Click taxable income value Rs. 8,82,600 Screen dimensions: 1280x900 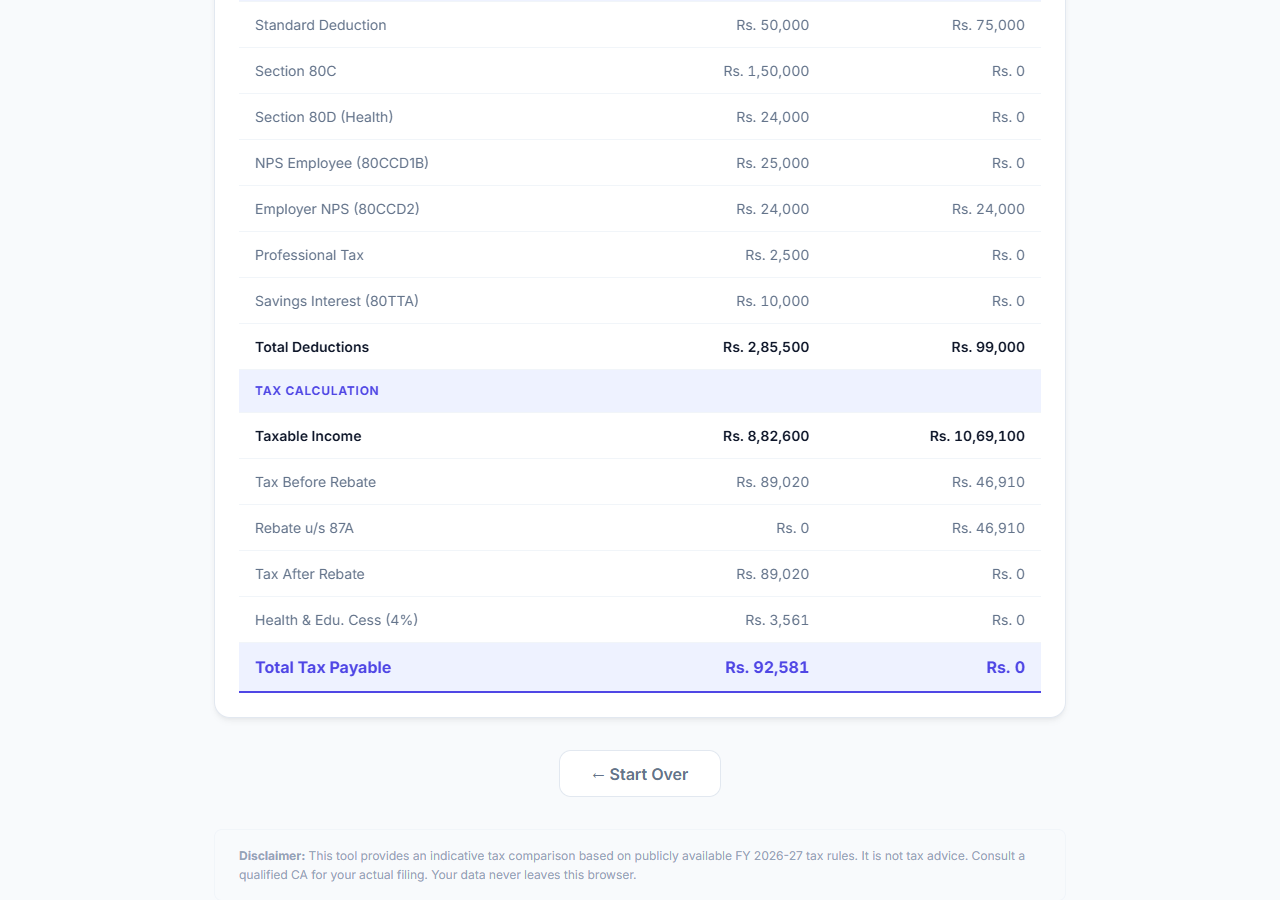(x=766, y=436)
